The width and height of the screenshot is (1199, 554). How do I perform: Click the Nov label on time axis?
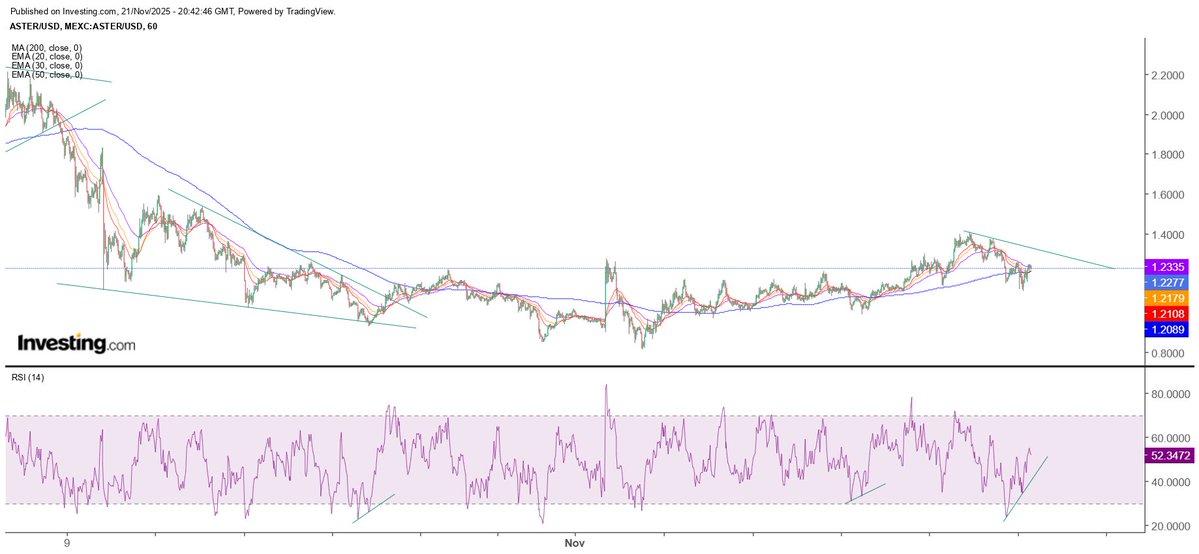[574, 543]
